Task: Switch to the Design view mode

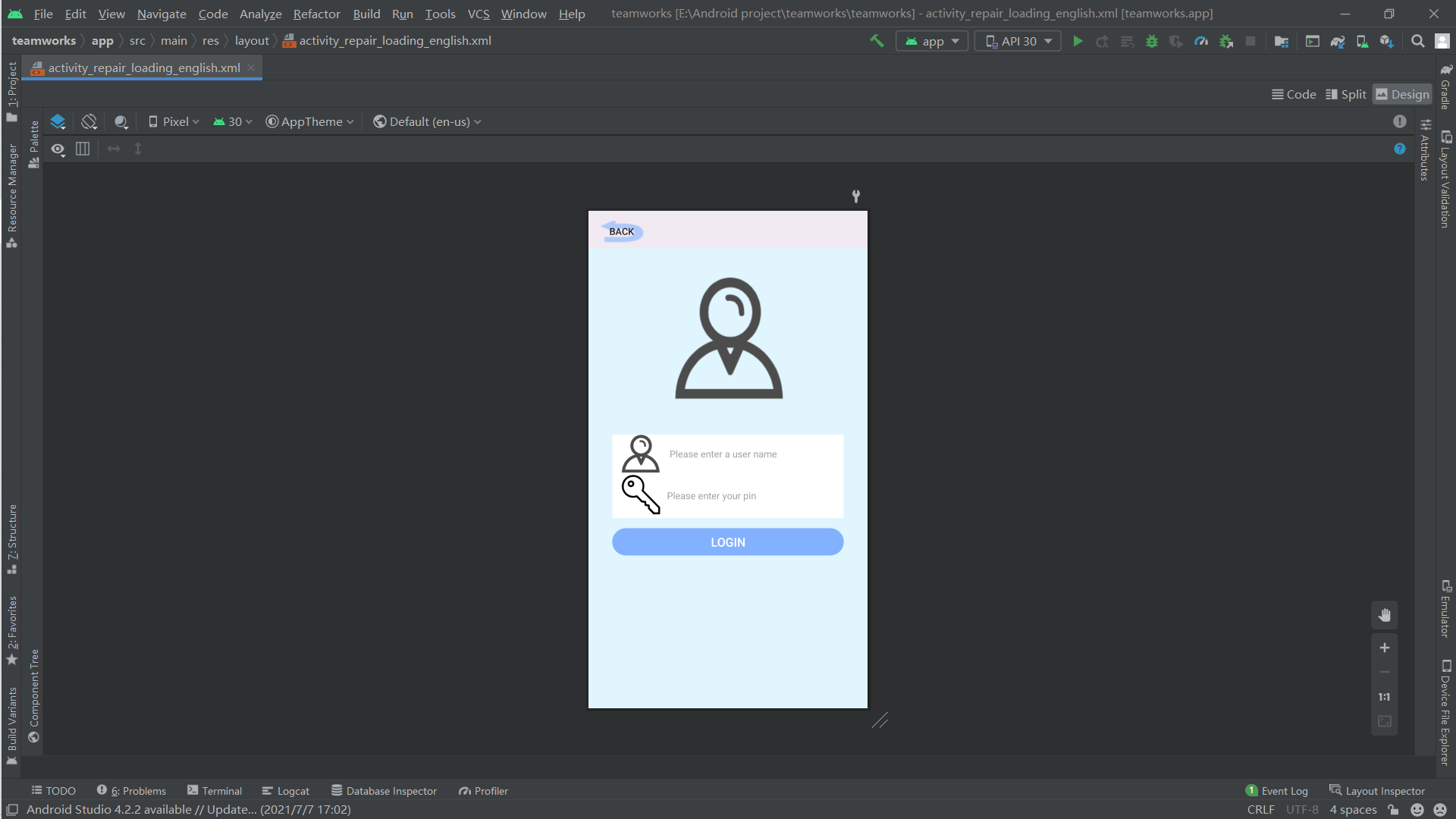Action: pos(1402,94)
